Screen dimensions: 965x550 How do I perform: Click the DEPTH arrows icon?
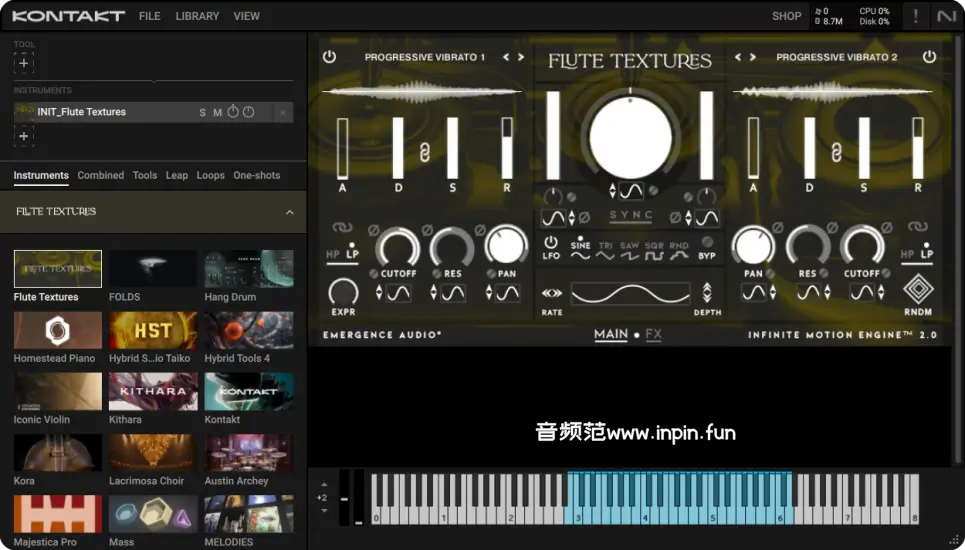point(707,293)
